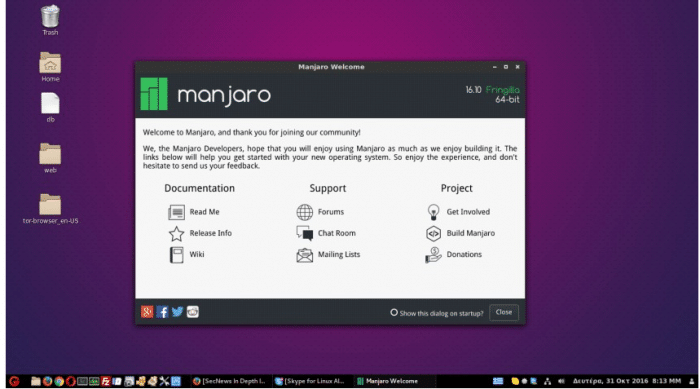Open Mailing Lists envelope icon
This screenshot has height=389, width=700.
[304, 255]
